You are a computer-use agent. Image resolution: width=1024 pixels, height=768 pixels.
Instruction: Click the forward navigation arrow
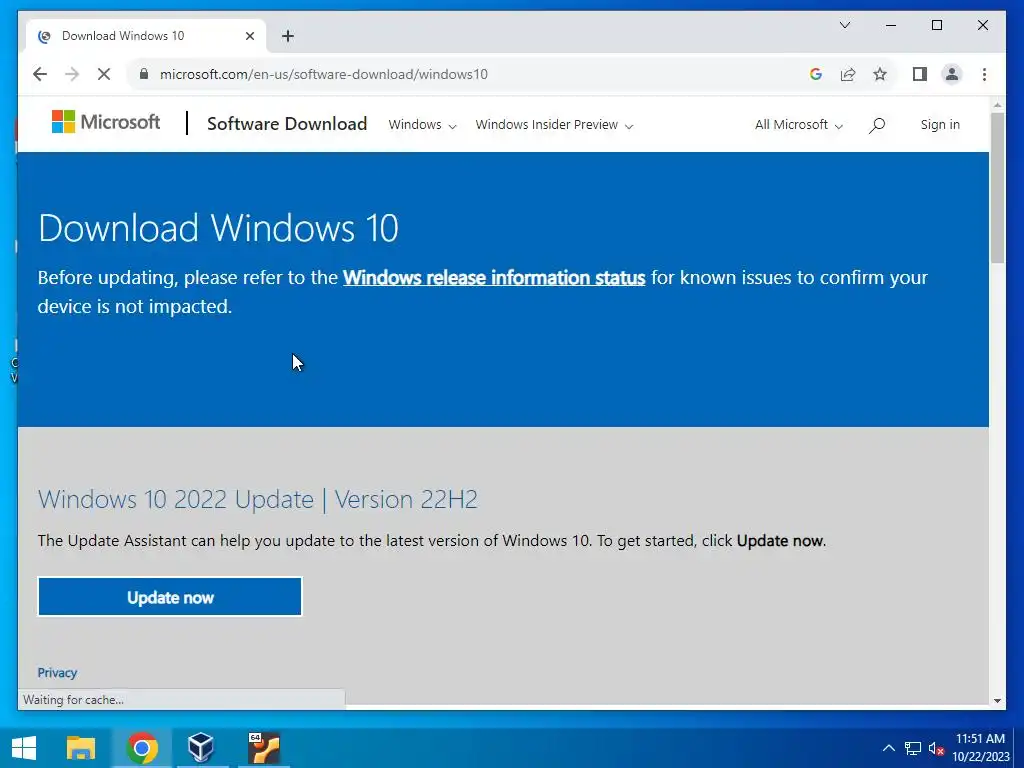pyautogui.click(x=72, y=74)
